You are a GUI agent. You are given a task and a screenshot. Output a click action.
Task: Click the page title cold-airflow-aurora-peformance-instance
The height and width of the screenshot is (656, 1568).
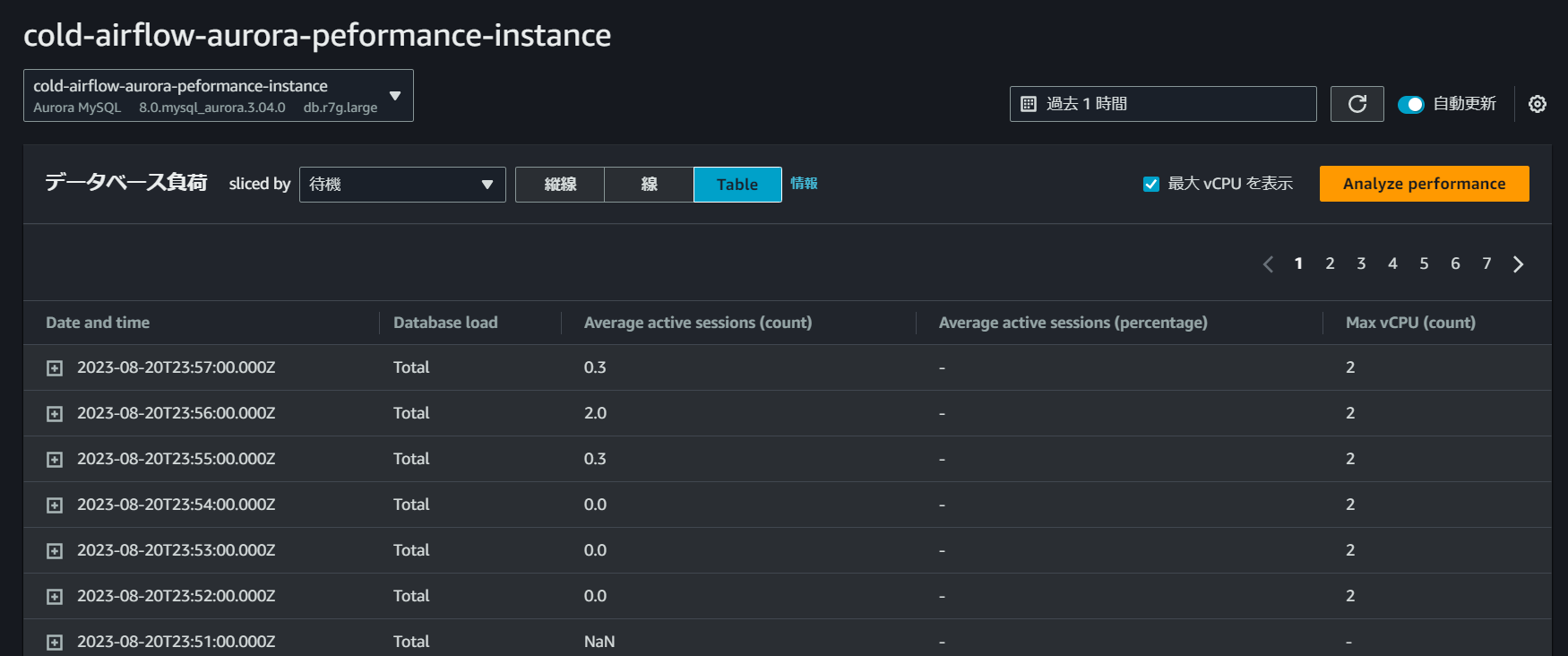tap(317, 35)
